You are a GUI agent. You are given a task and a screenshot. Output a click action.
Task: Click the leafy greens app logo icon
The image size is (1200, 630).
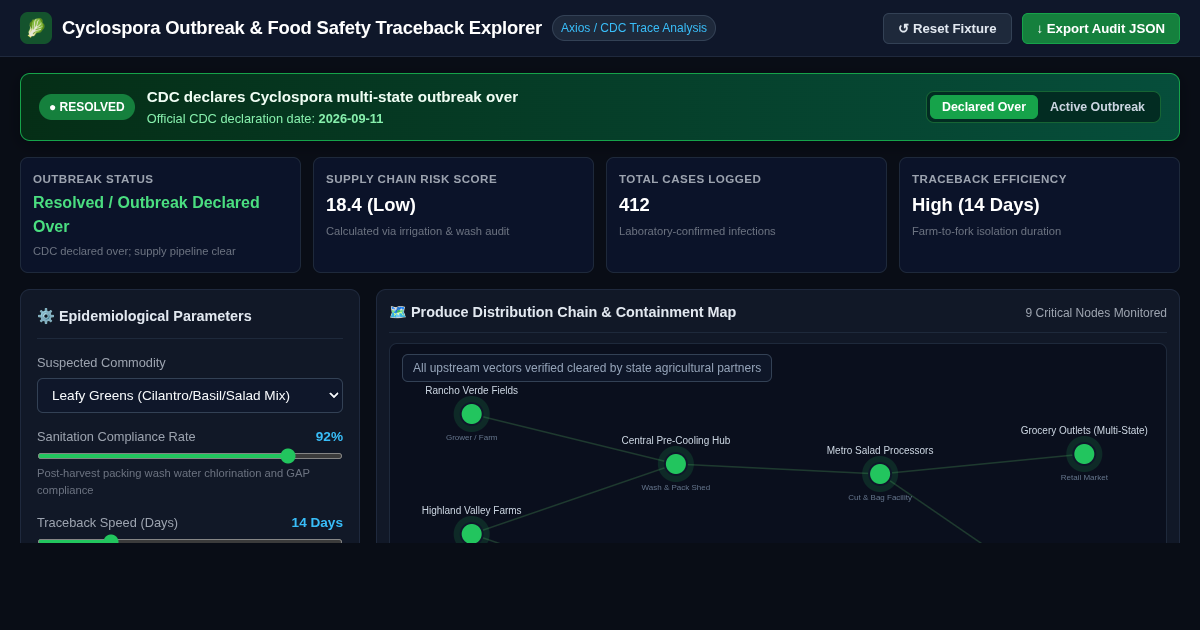pos(36,28)
